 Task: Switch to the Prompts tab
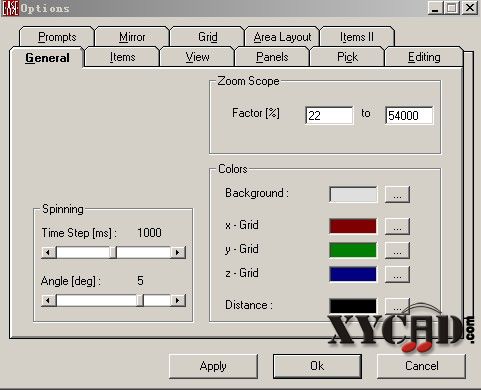click(57, 37)
